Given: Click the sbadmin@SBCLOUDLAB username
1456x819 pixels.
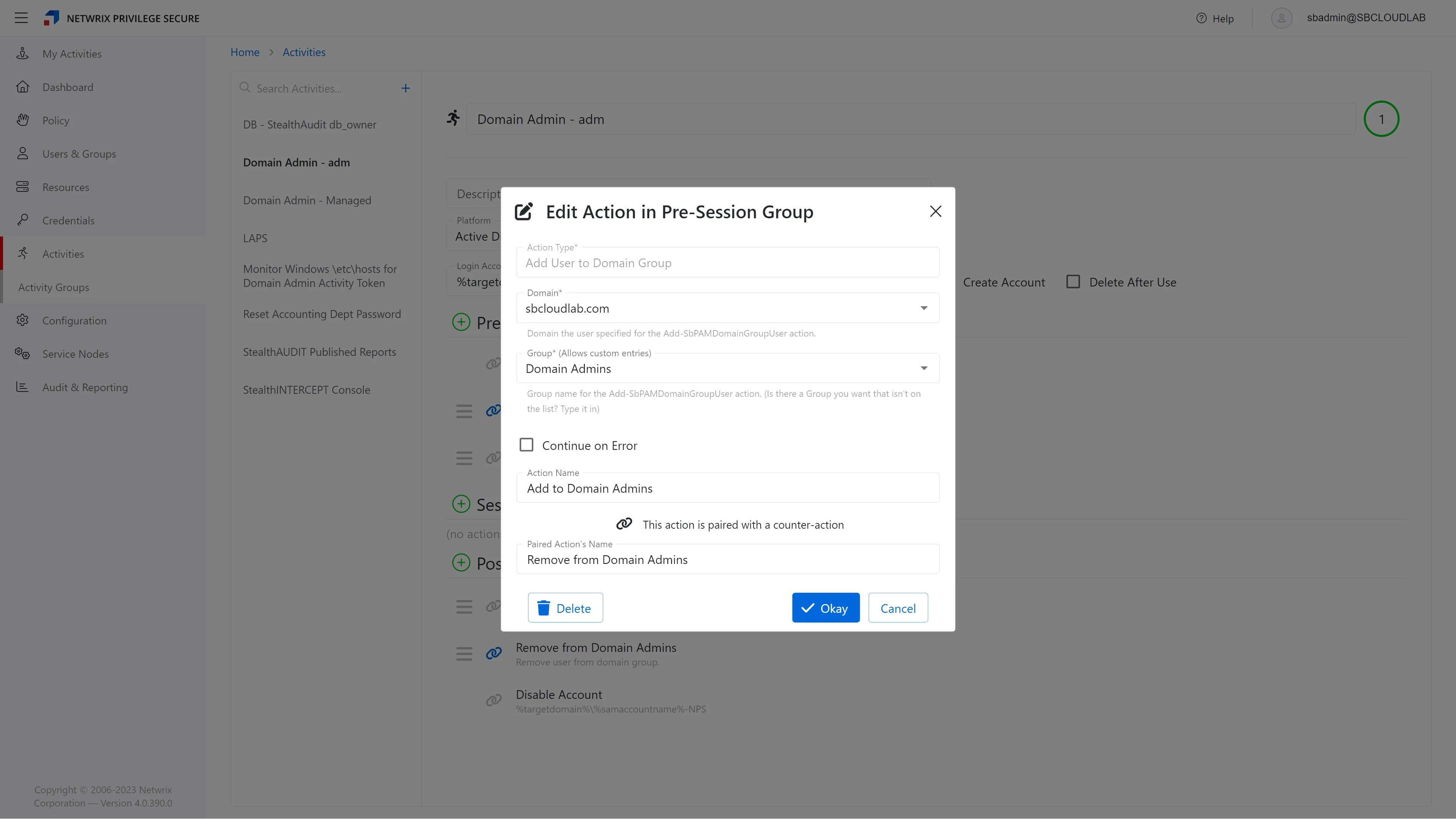Looking at the screenshot, I should [x=1365, y=17].
